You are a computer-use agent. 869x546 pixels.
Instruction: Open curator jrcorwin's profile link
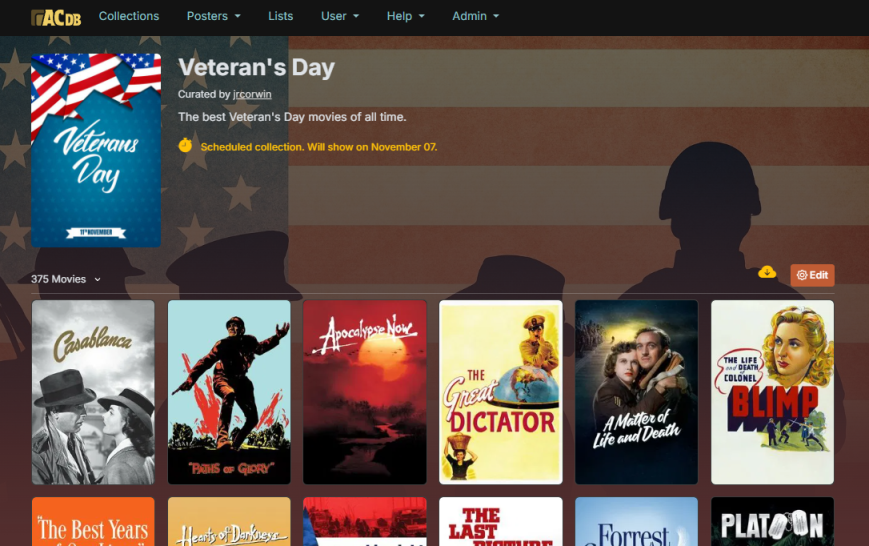252,94
